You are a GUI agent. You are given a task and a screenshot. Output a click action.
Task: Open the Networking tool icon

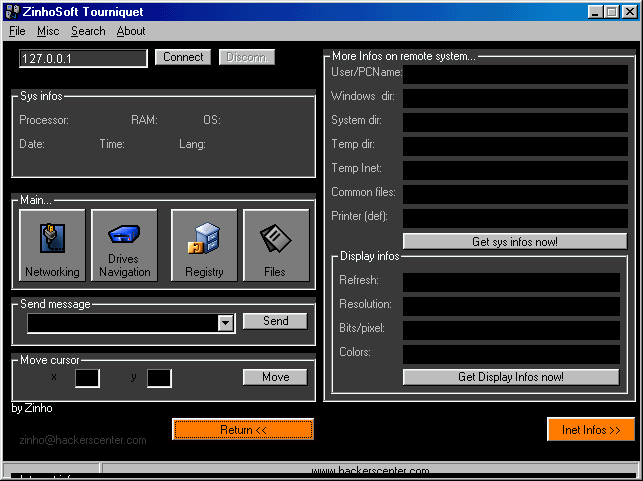click(51, 245)
